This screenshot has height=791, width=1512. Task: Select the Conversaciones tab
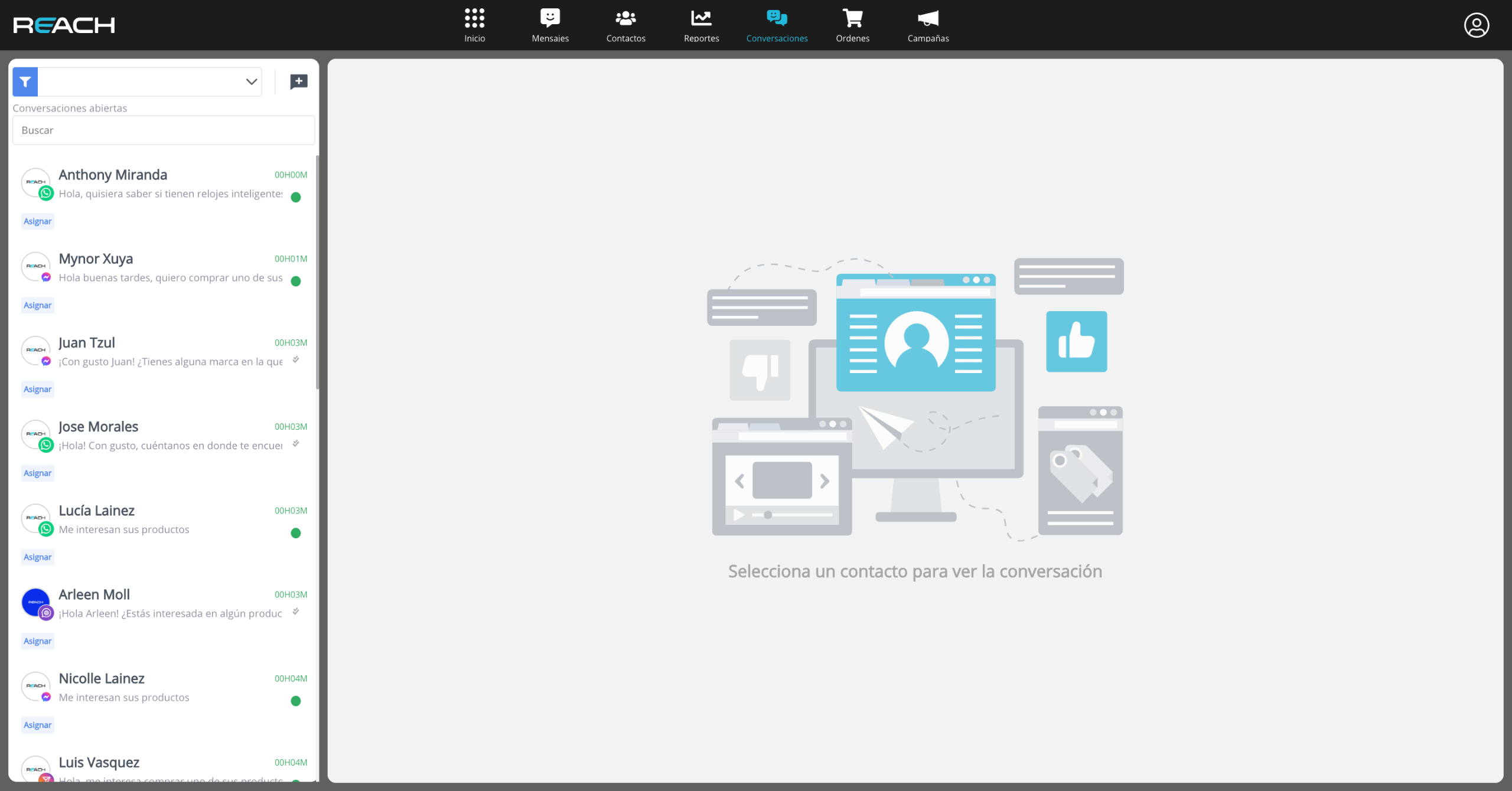tap(777, 25)
